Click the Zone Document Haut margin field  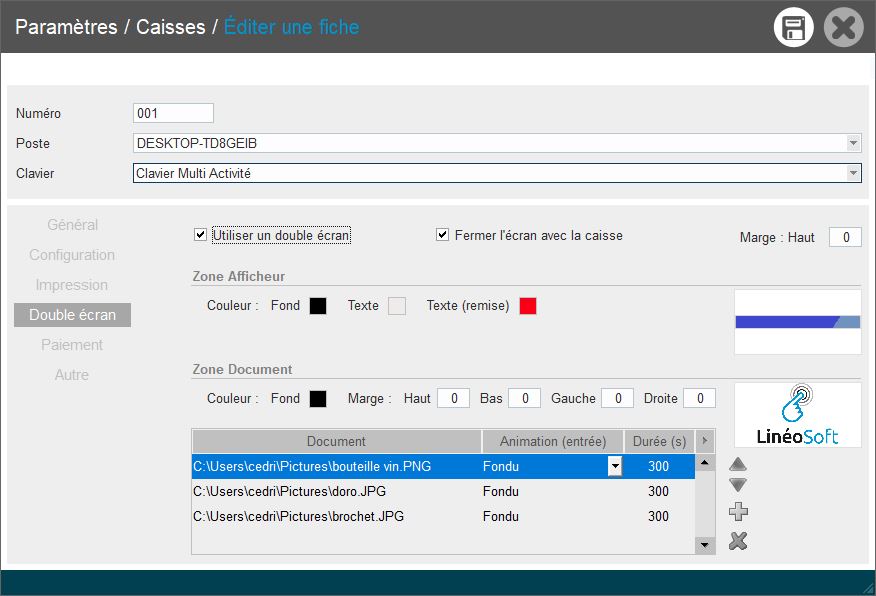(453, 398)
